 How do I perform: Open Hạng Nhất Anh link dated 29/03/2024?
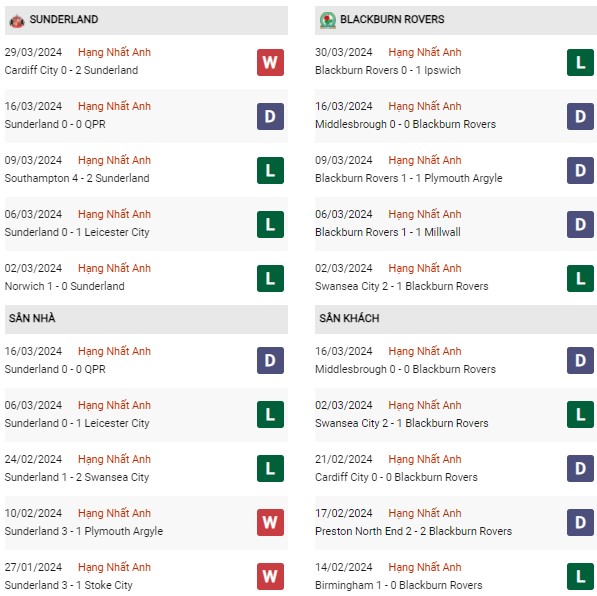click(x=114, y=52)
